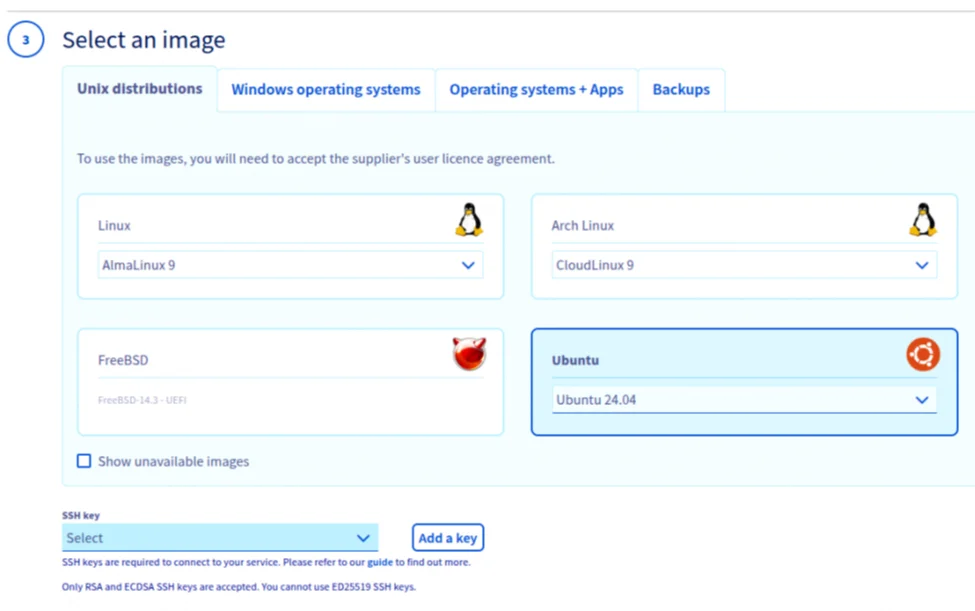This screenshot has height=611, width=975.
Task: Click the penguin icon in Arch Linux card
Action: [x=922, y=220]
